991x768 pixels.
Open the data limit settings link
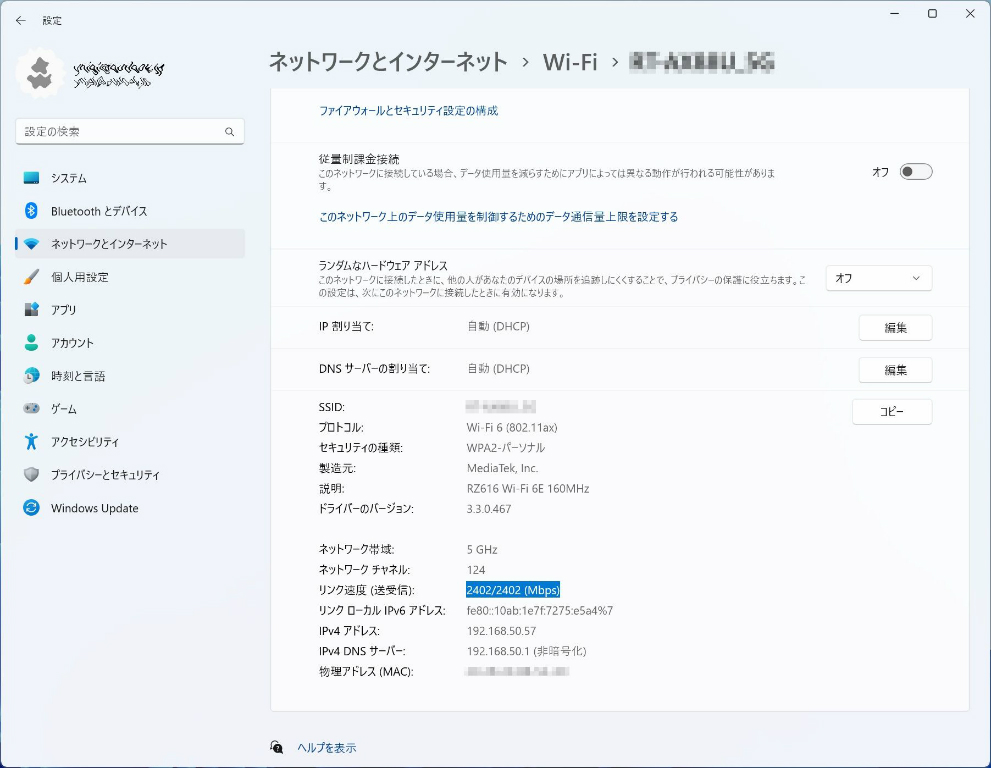[x=498, y=217]
